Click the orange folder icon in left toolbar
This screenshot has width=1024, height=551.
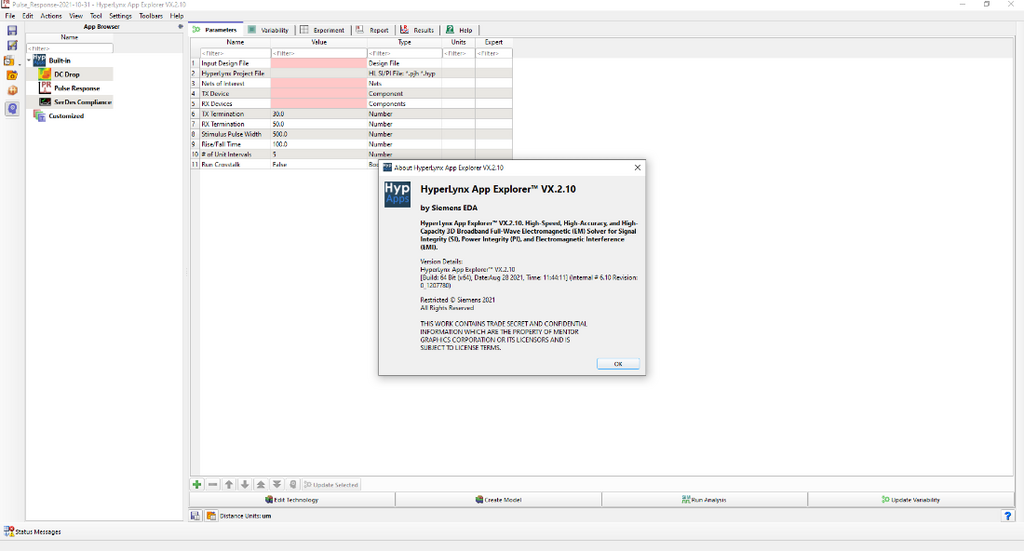(x=12, y=76)
